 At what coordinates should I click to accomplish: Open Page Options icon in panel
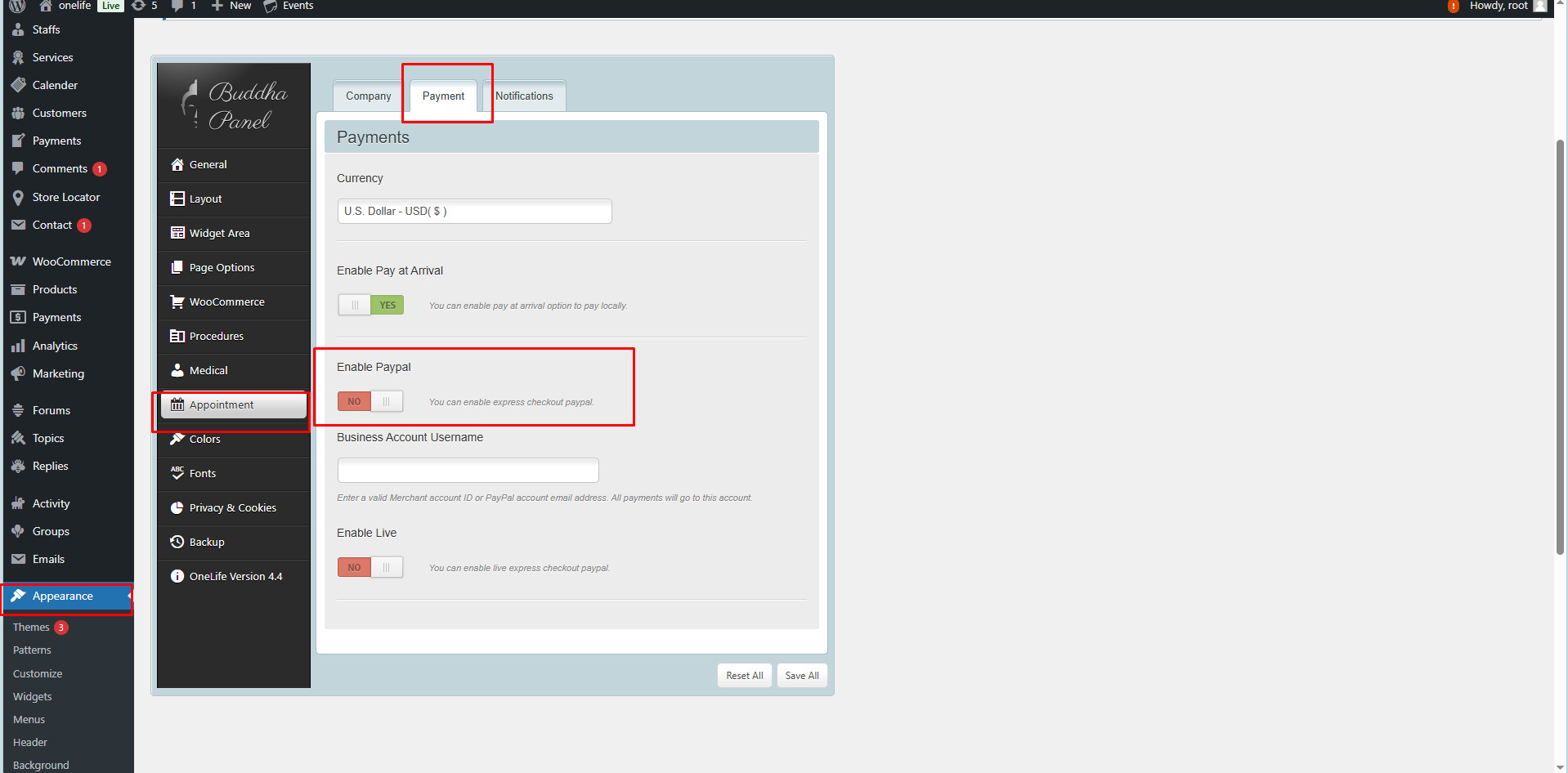click(x=177, y=267)
